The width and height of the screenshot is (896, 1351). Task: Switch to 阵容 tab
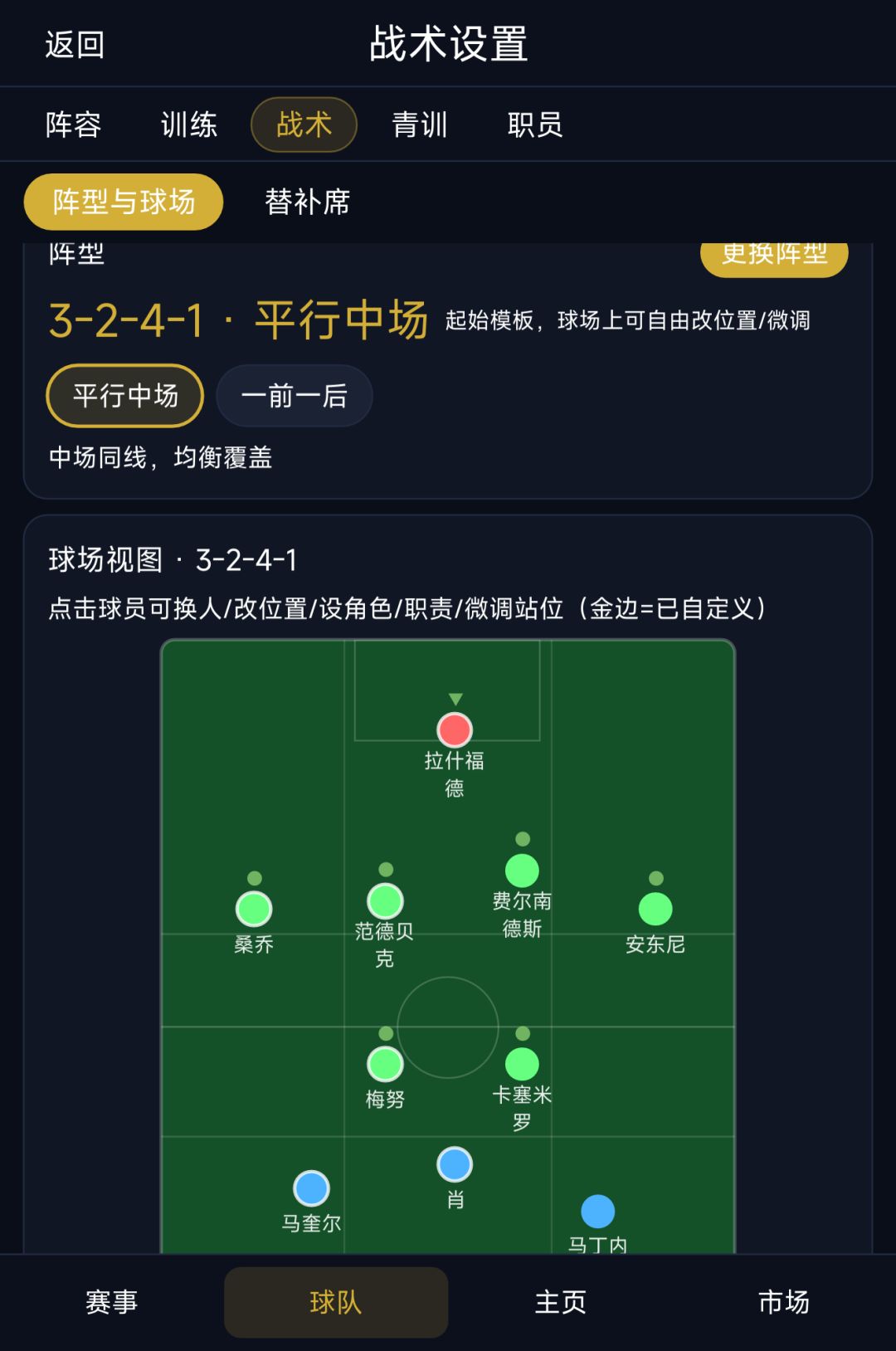(x=74, y=124)
